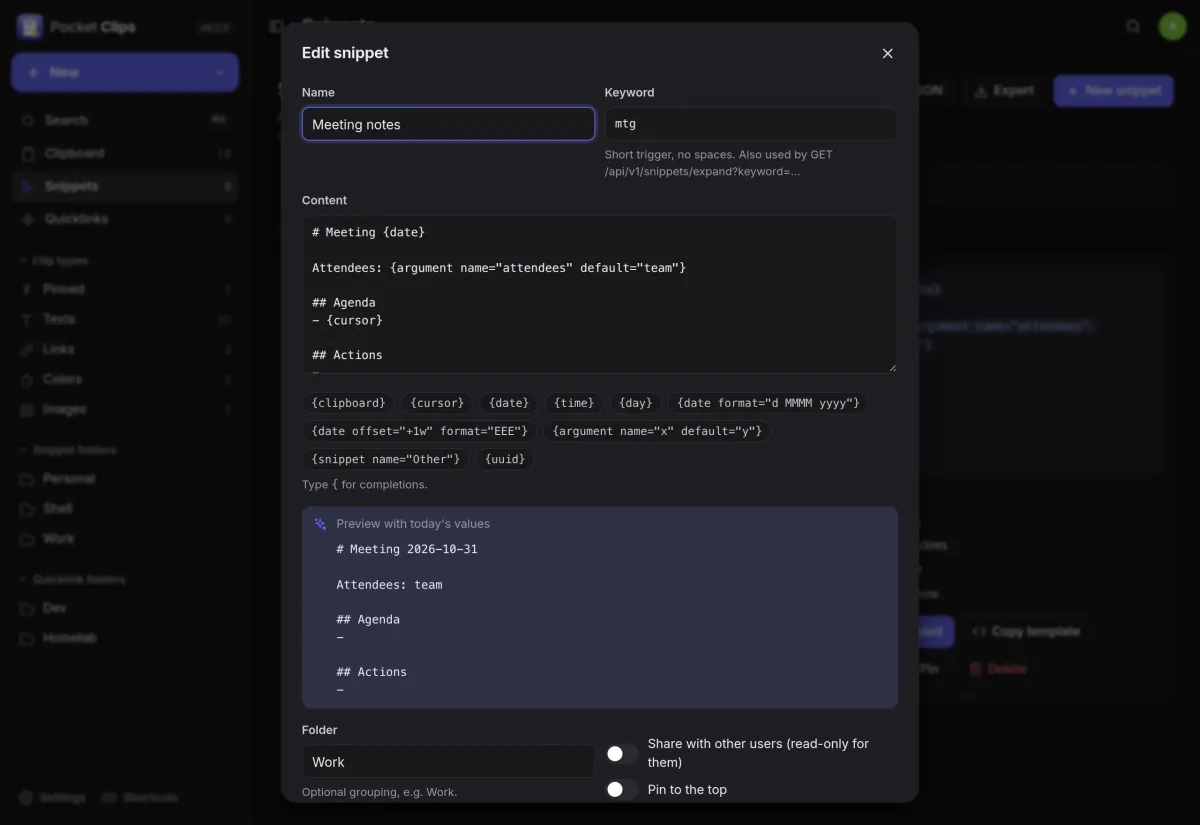The width and height of the screenshot is (1200, 825).
Task: Insert the {uuid} placeholder chip
Action: point(505,459)
